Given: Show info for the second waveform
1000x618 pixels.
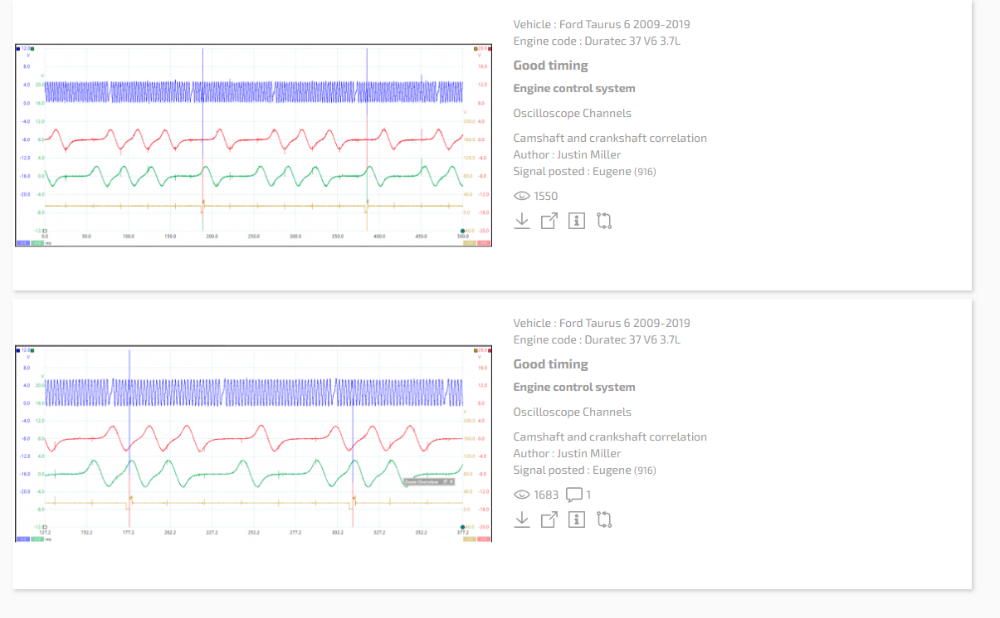Looking at the screenshot, I should tap(576, 520).
